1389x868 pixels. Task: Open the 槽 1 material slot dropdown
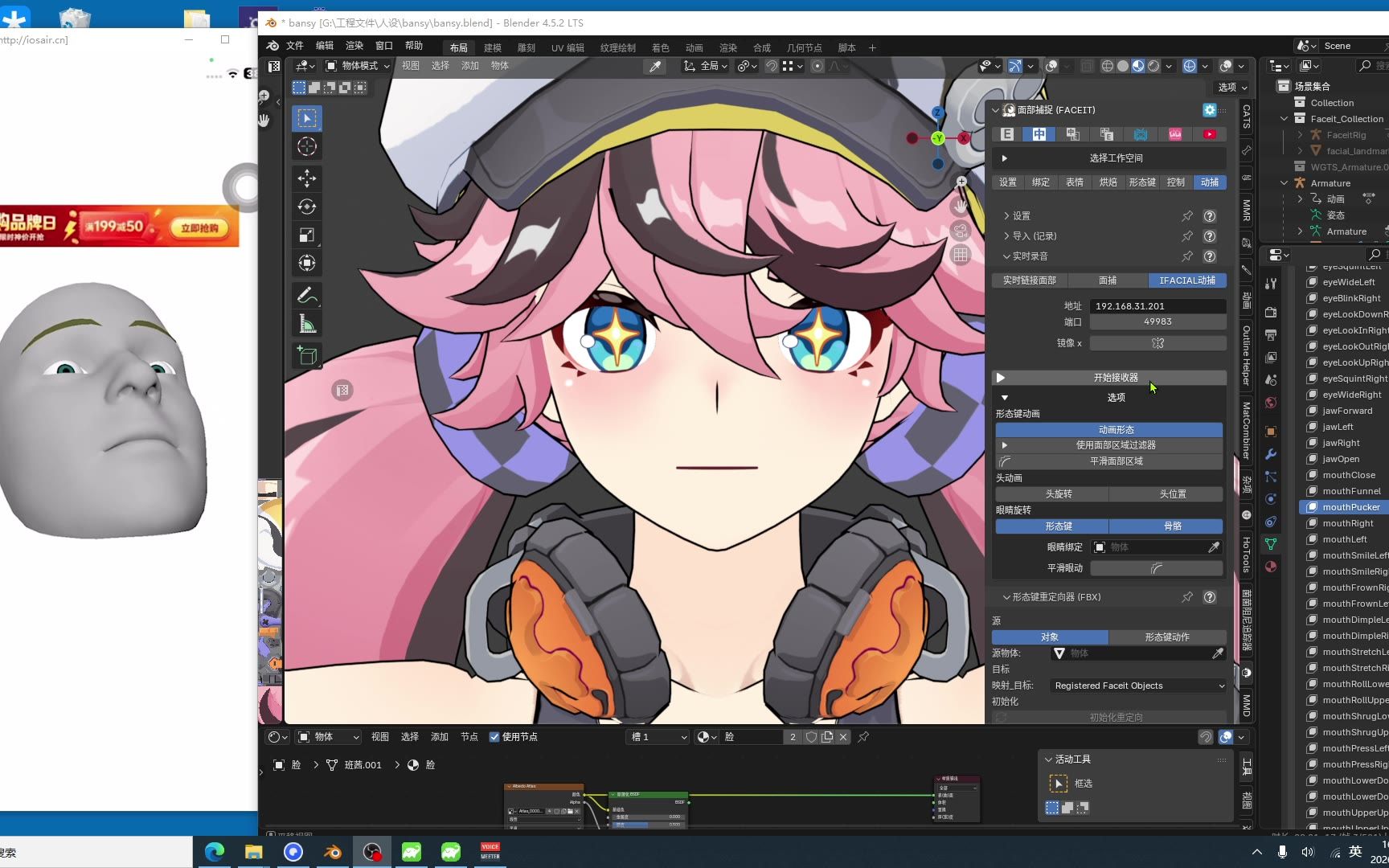pyautogui.click(x=659, y=737)
